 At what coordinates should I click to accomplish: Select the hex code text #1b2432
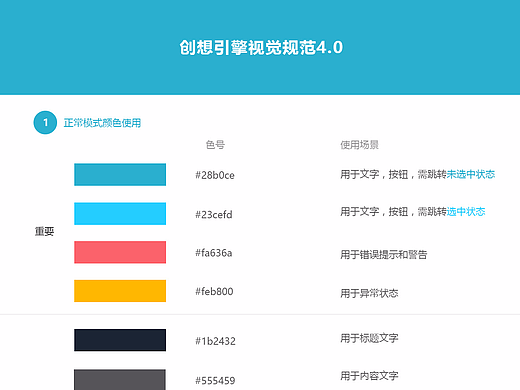(215, 341)
